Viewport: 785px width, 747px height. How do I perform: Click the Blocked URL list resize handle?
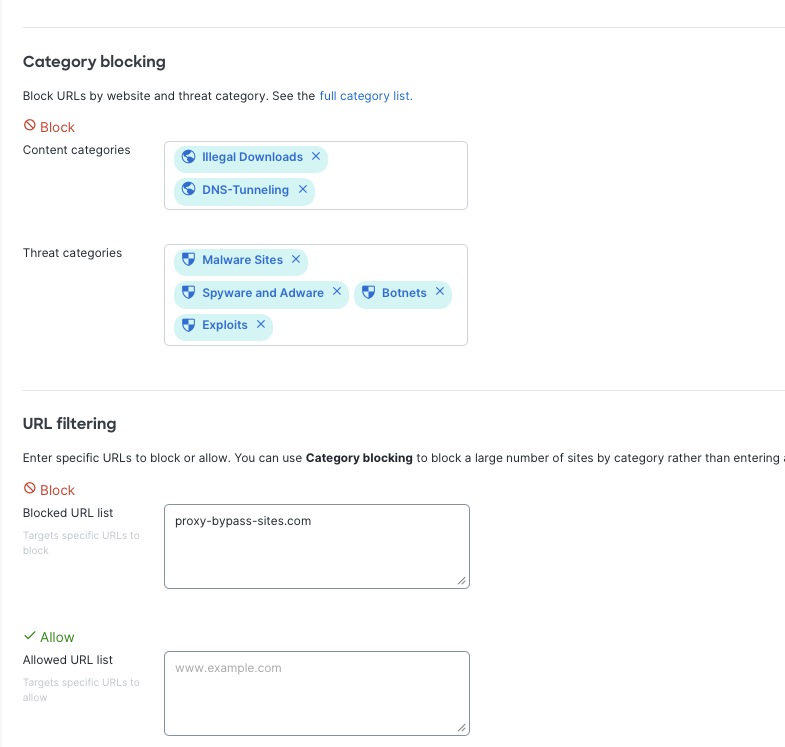tap(462, 581)
